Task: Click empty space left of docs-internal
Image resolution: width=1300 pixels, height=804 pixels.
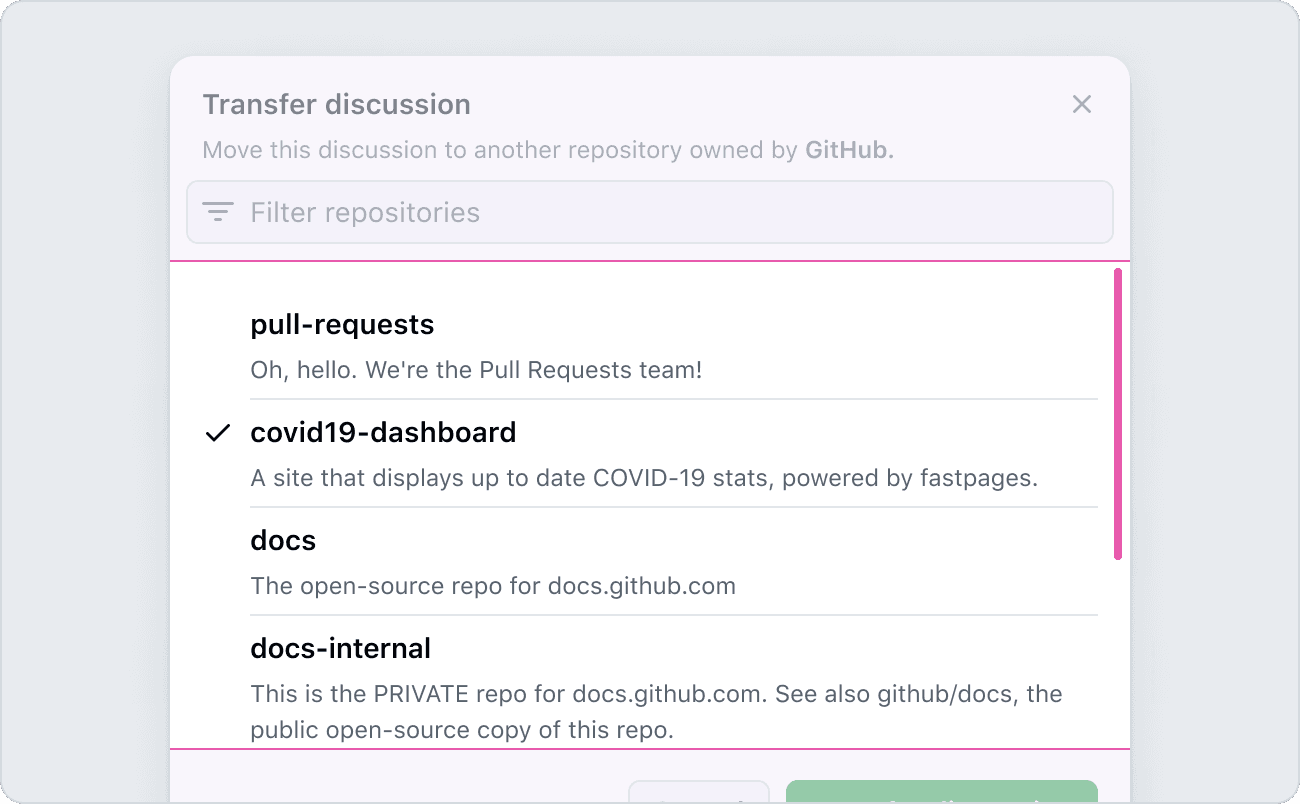Action: (218, 649)
